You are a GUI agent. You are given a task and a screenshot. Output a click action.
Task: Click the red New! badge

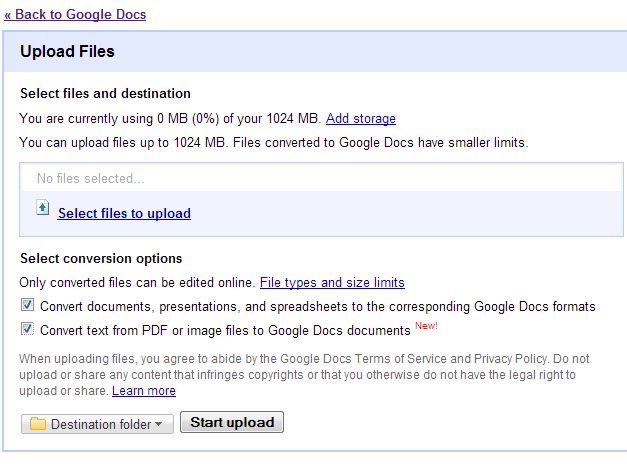[426, 326]
